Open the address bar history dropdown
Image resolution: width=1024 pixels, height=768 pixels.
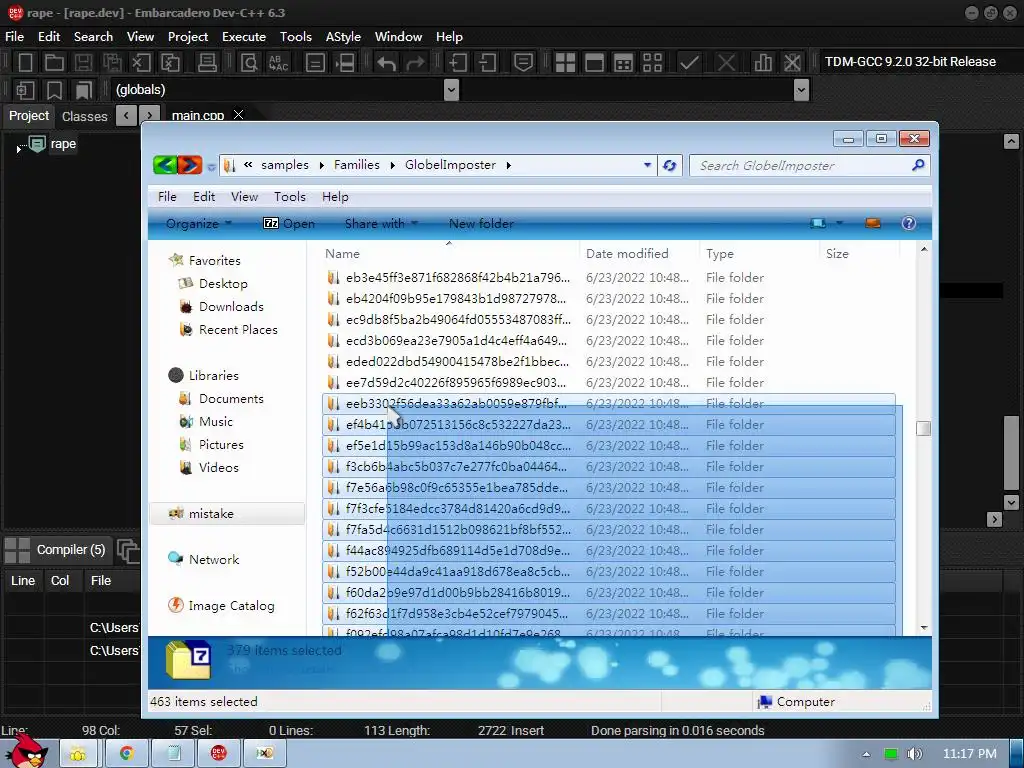647,165
